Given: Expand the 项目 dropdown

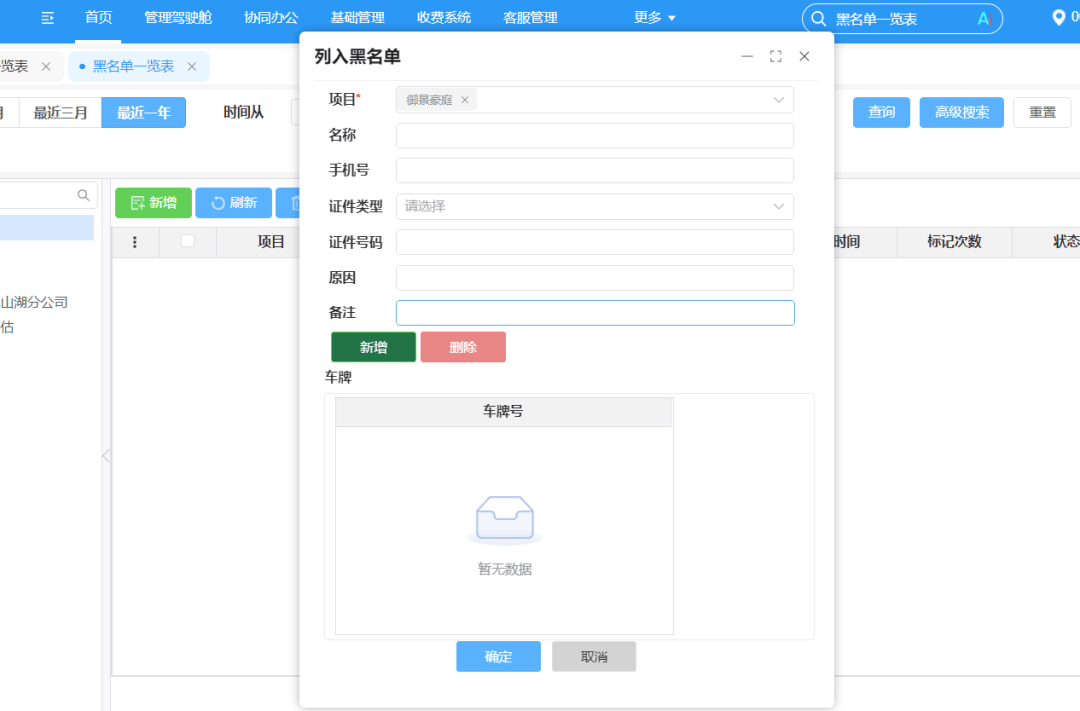Looking at the screenshot, I should pos(778,100).
